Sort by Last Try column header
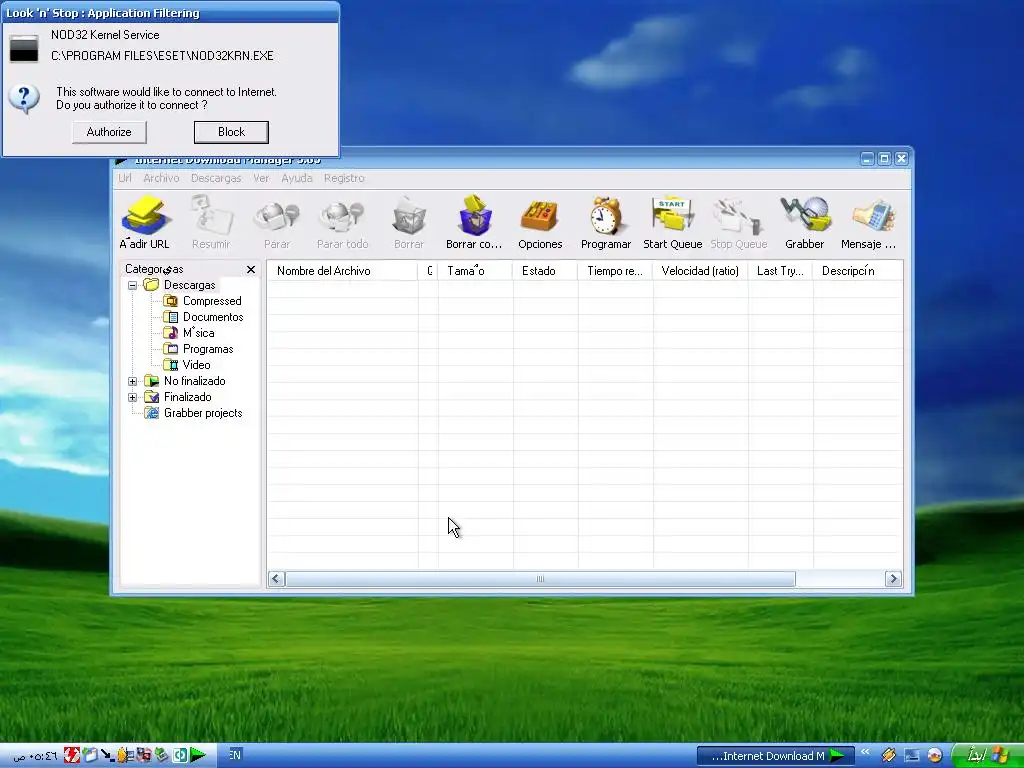Image resolution: width=1024 pixels, height=768 pixels. 780,271
